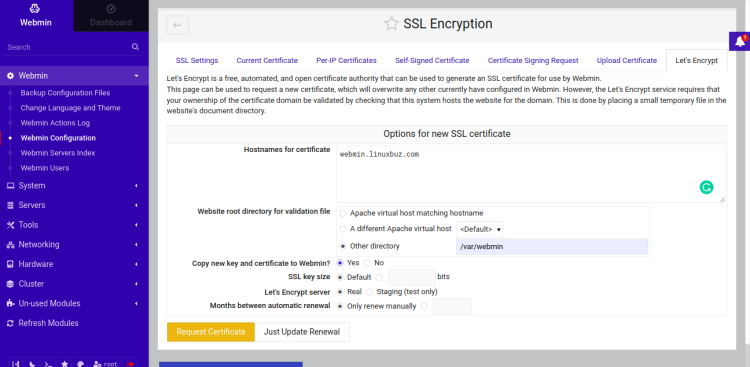This screenshot has width=750, height=367.
Task: Click the Other directory path field
Action: point(552,247)
